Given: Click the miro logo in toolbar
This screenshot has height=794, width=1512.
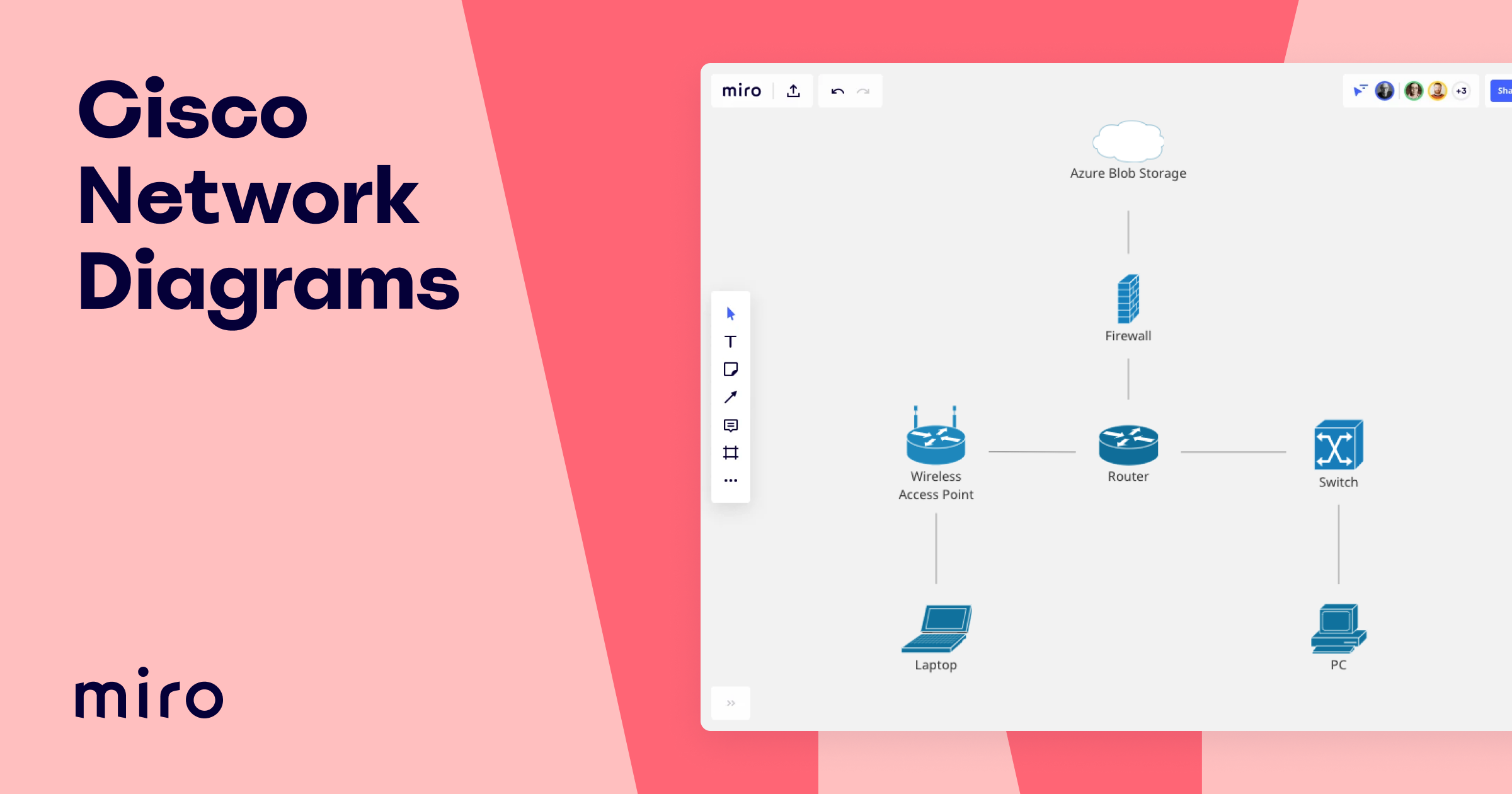Looking at the screenshot, I should pyautogui.click(x=742, y=91).
